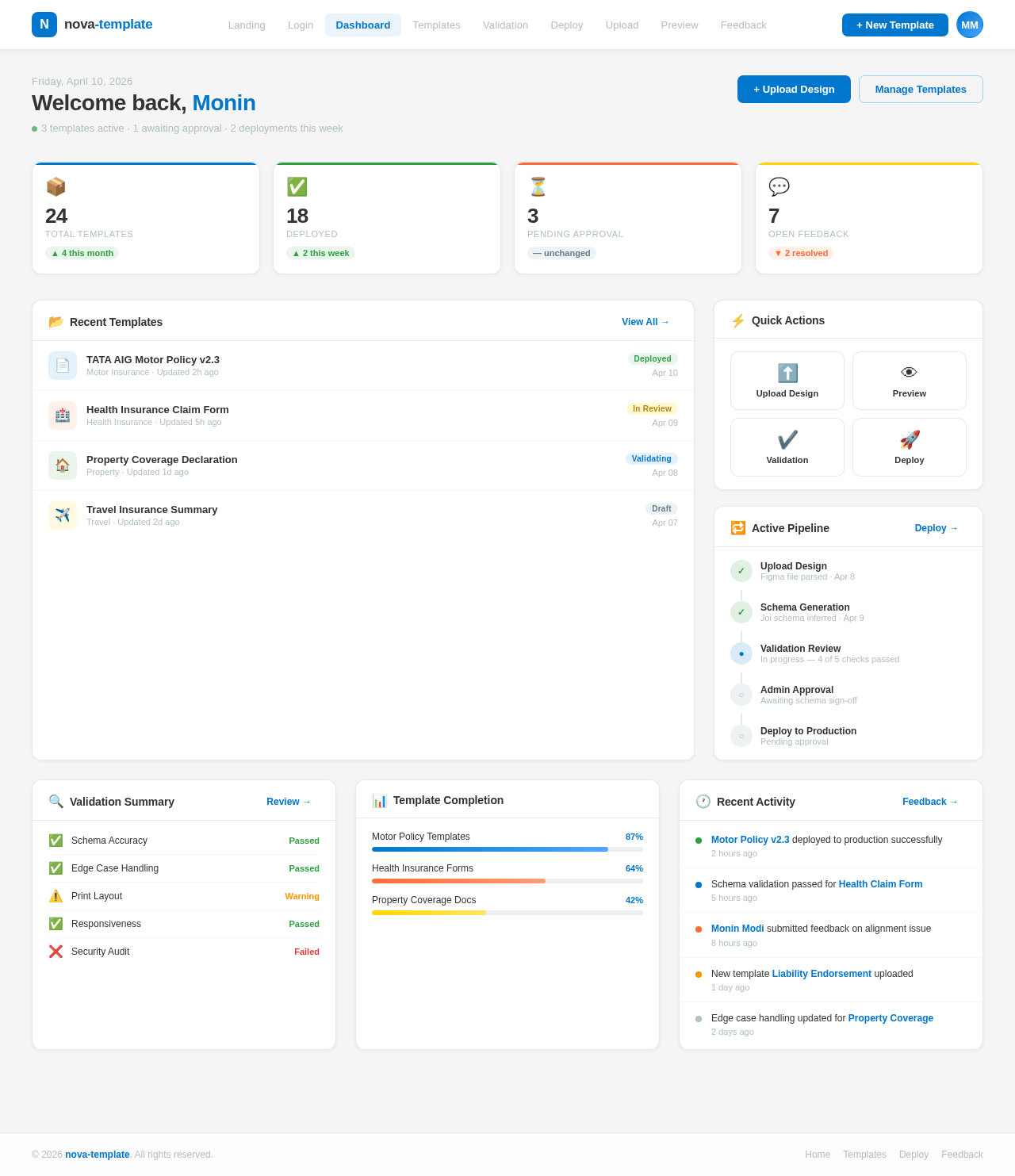Click the green check icon on Deployed card
The height and width of the screenshot is (1176, 1015).
297,187
